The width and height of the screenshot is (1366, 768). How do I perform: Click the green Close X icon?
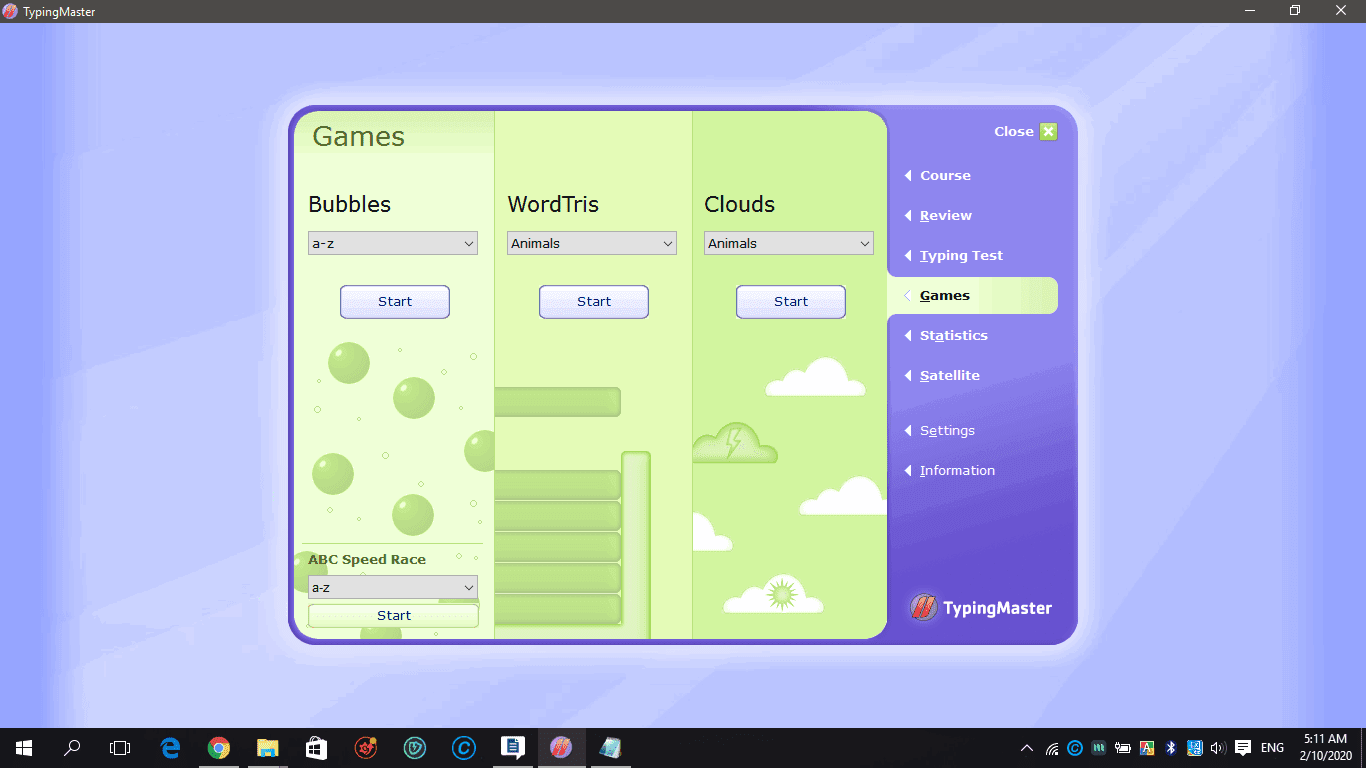pyautogui.click(x=1048, y=131)
